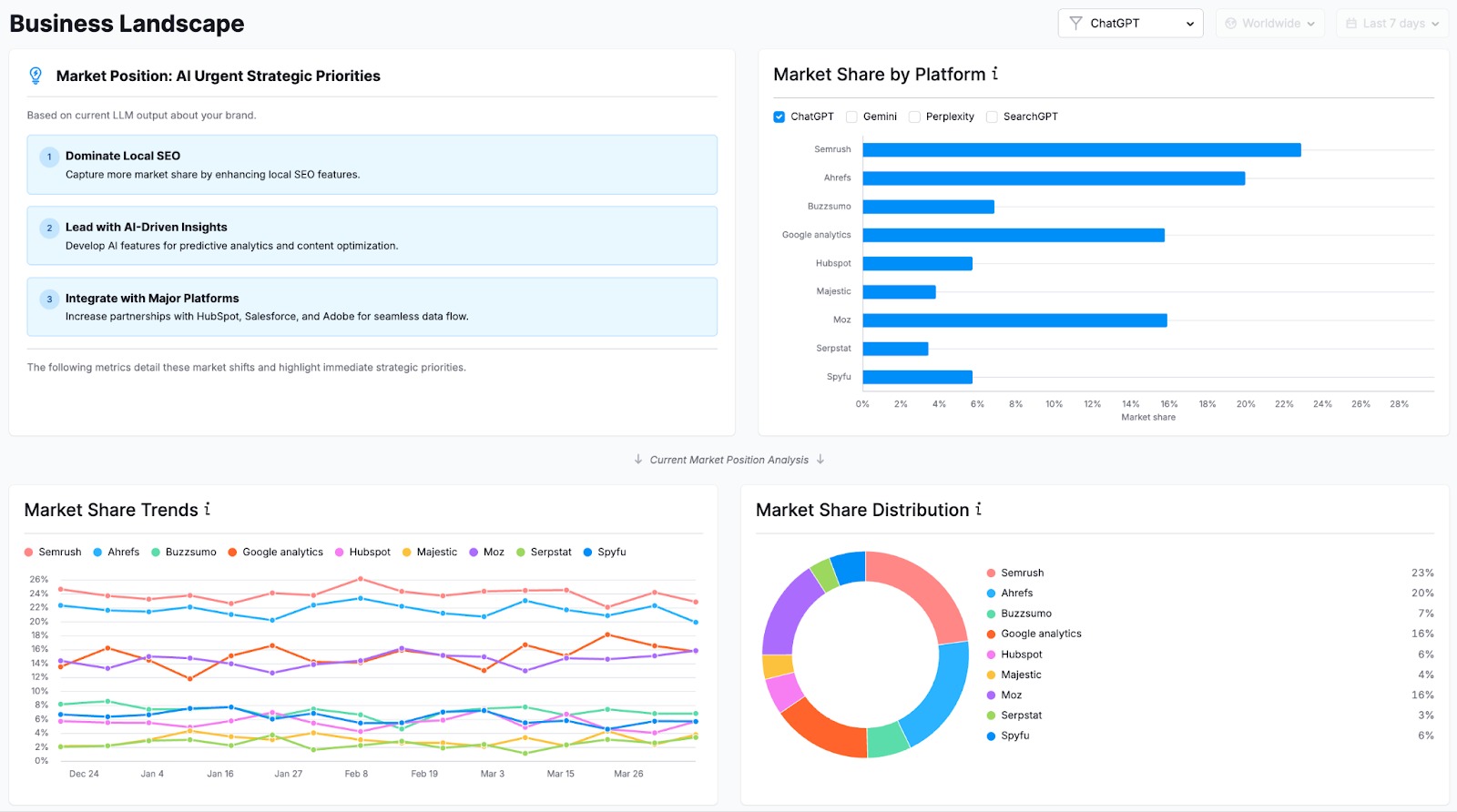
Task: Click the Market share axis label
Action: pos(1148,417)
